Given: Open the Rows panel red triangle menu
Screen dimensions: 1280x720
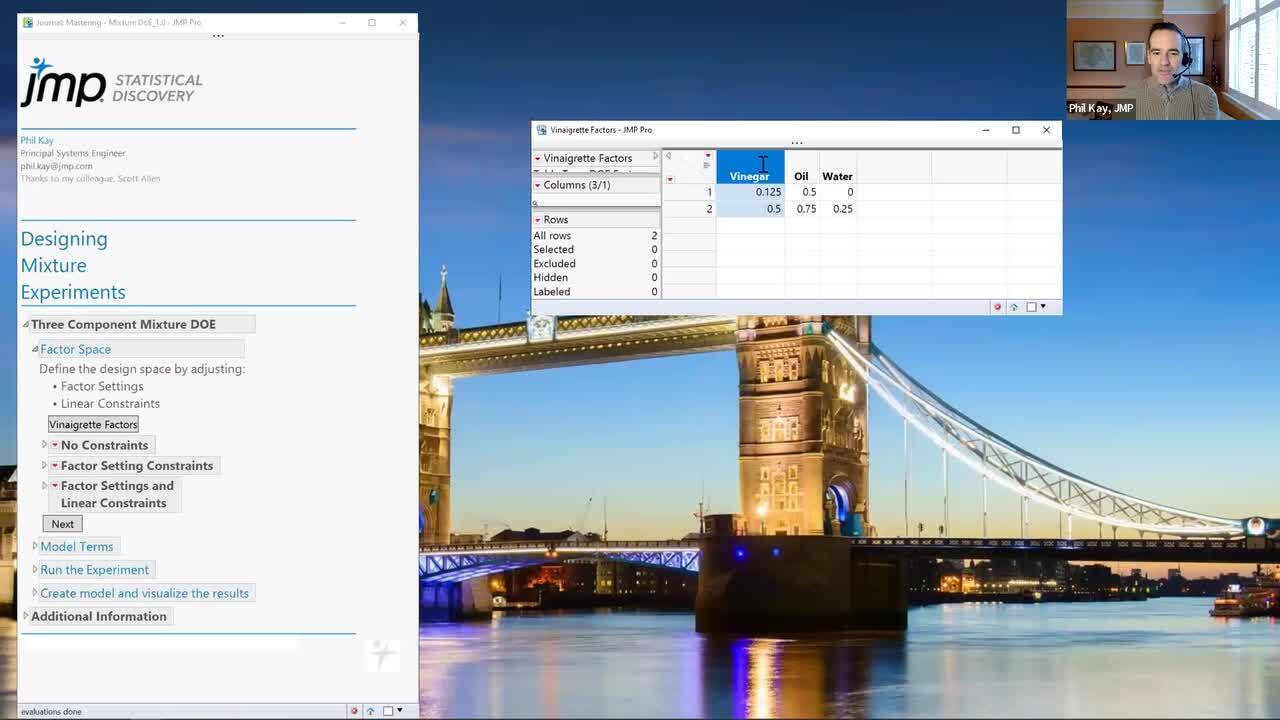Looking at the screenshot, I should (x=537, y=220).
